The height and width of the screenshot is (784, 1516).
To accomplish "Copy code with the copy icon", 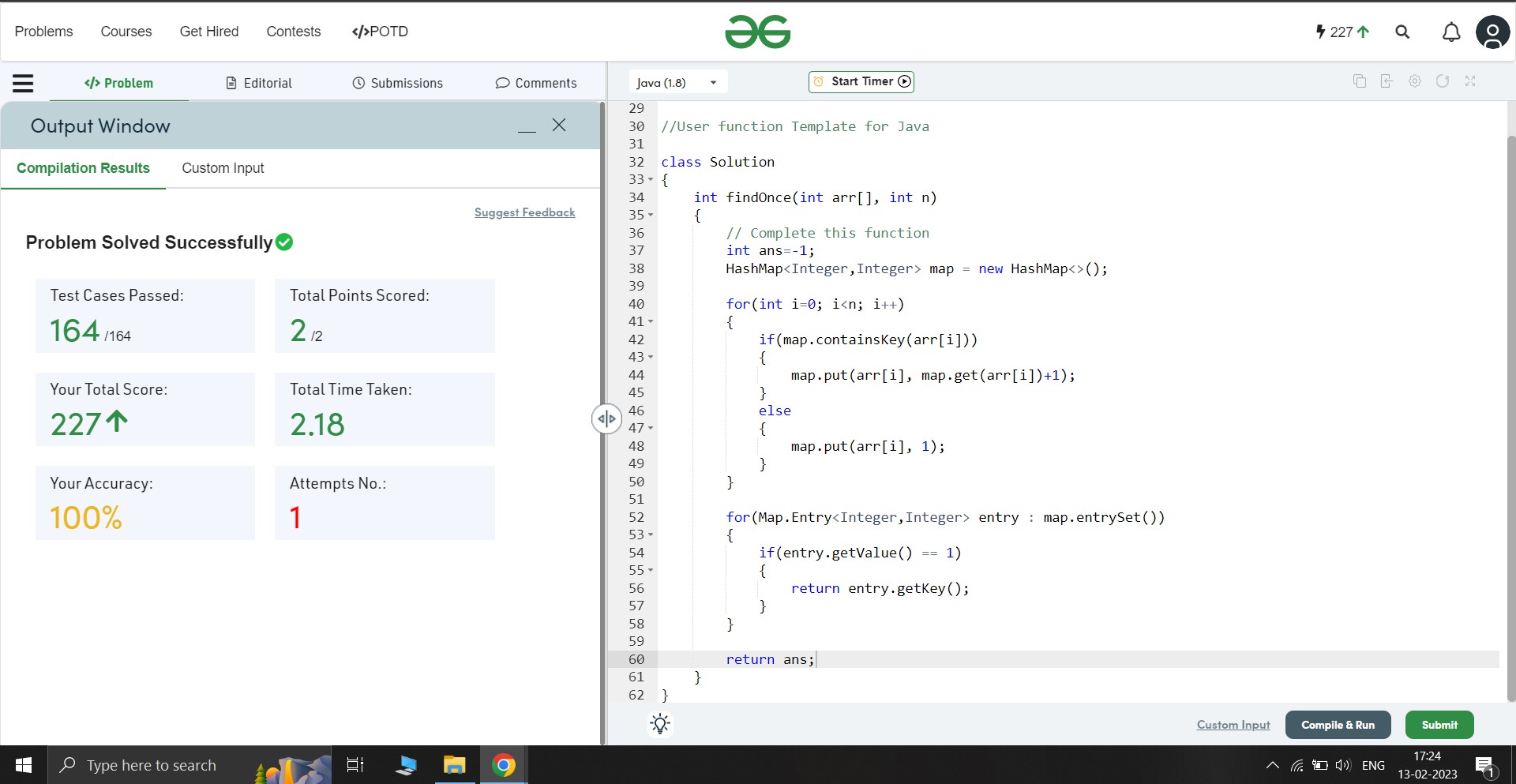I will tap(1360, 81).
